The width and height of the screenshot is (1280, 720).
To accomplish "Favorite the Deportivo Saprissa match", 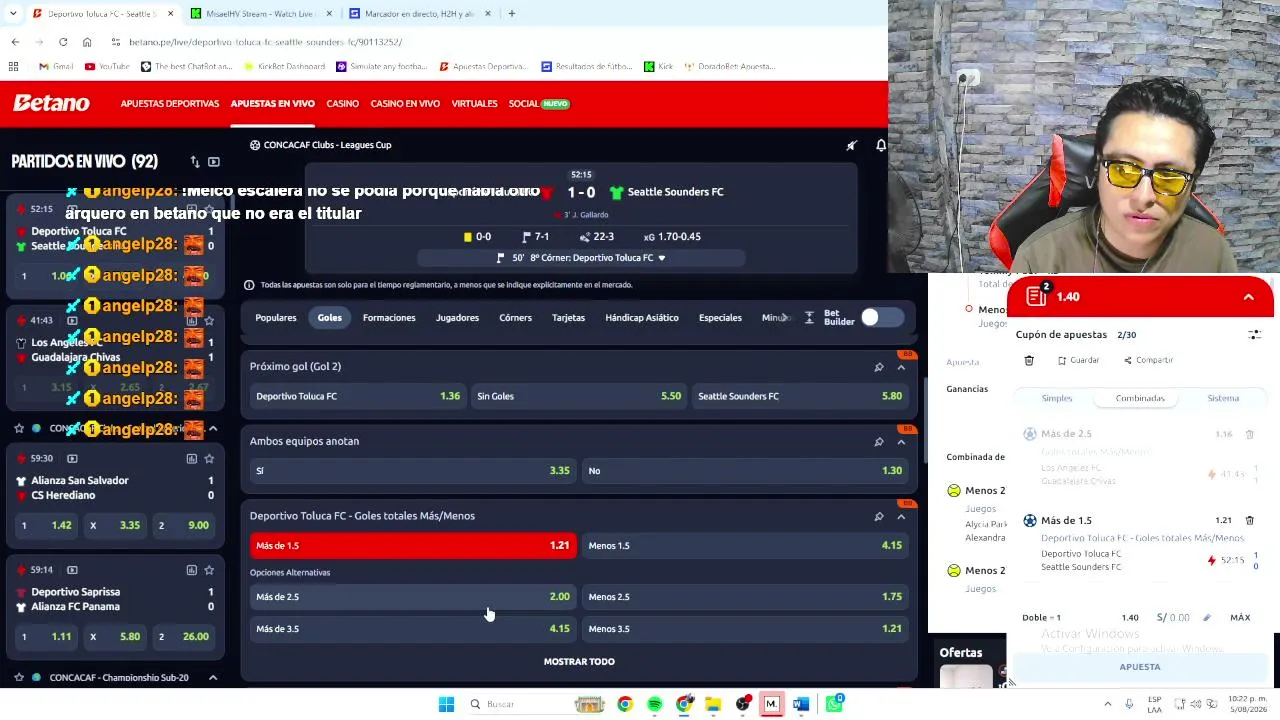I will pos(209,570).
